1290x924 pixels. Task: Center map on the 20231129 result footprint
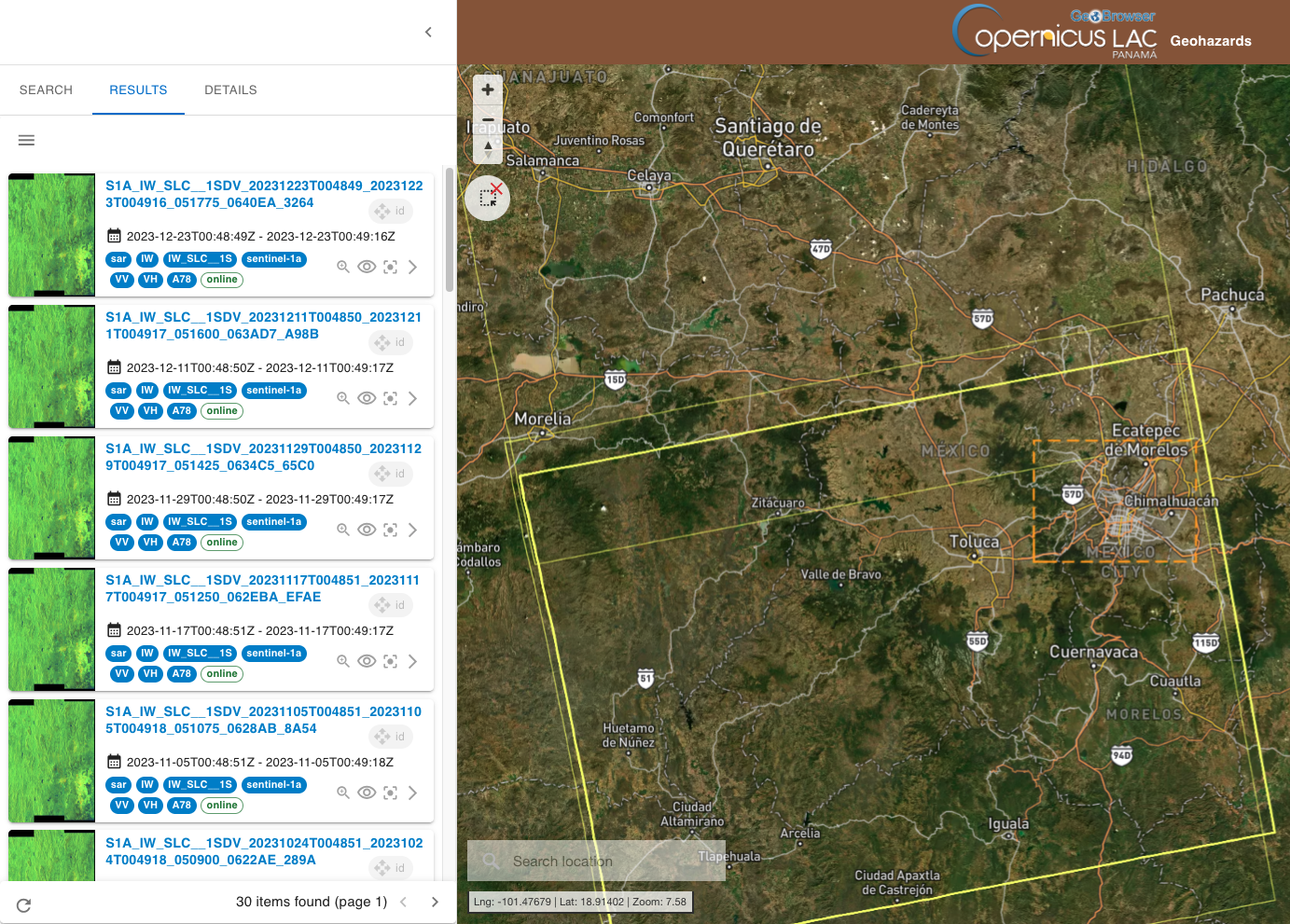390,530
